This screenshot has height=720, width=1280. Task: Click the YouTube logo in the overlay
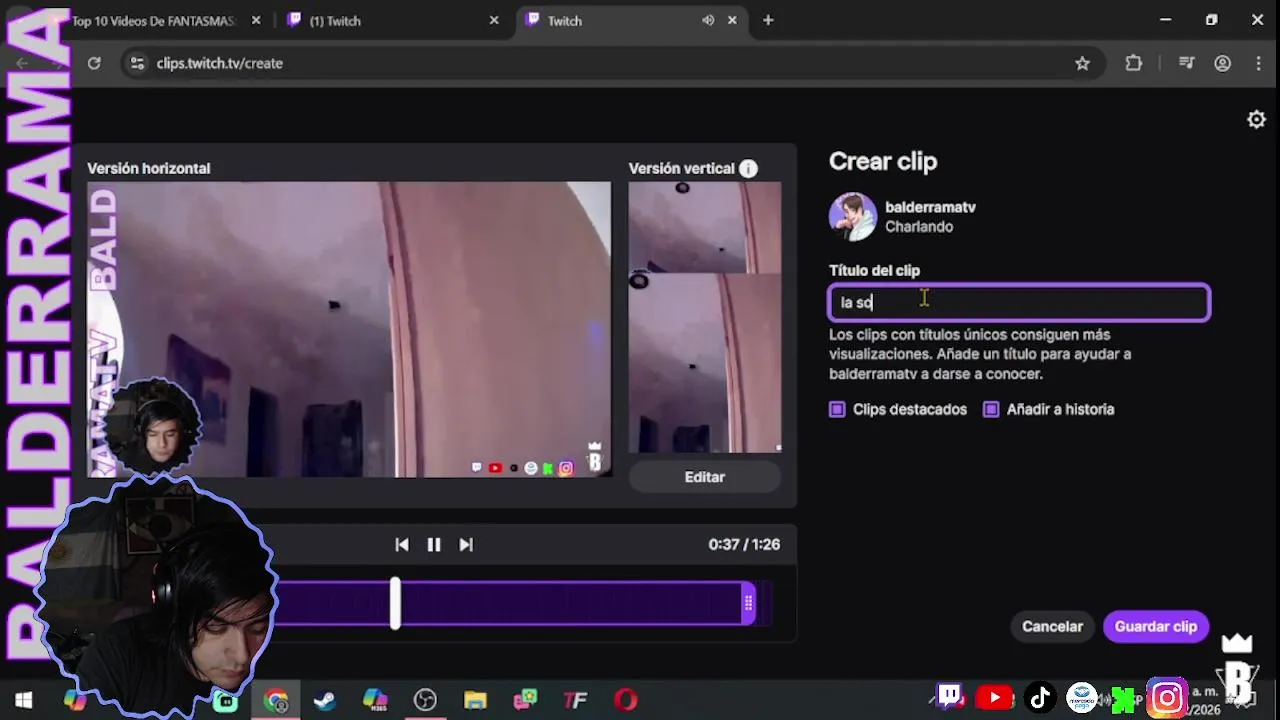(x=995, y=697)
